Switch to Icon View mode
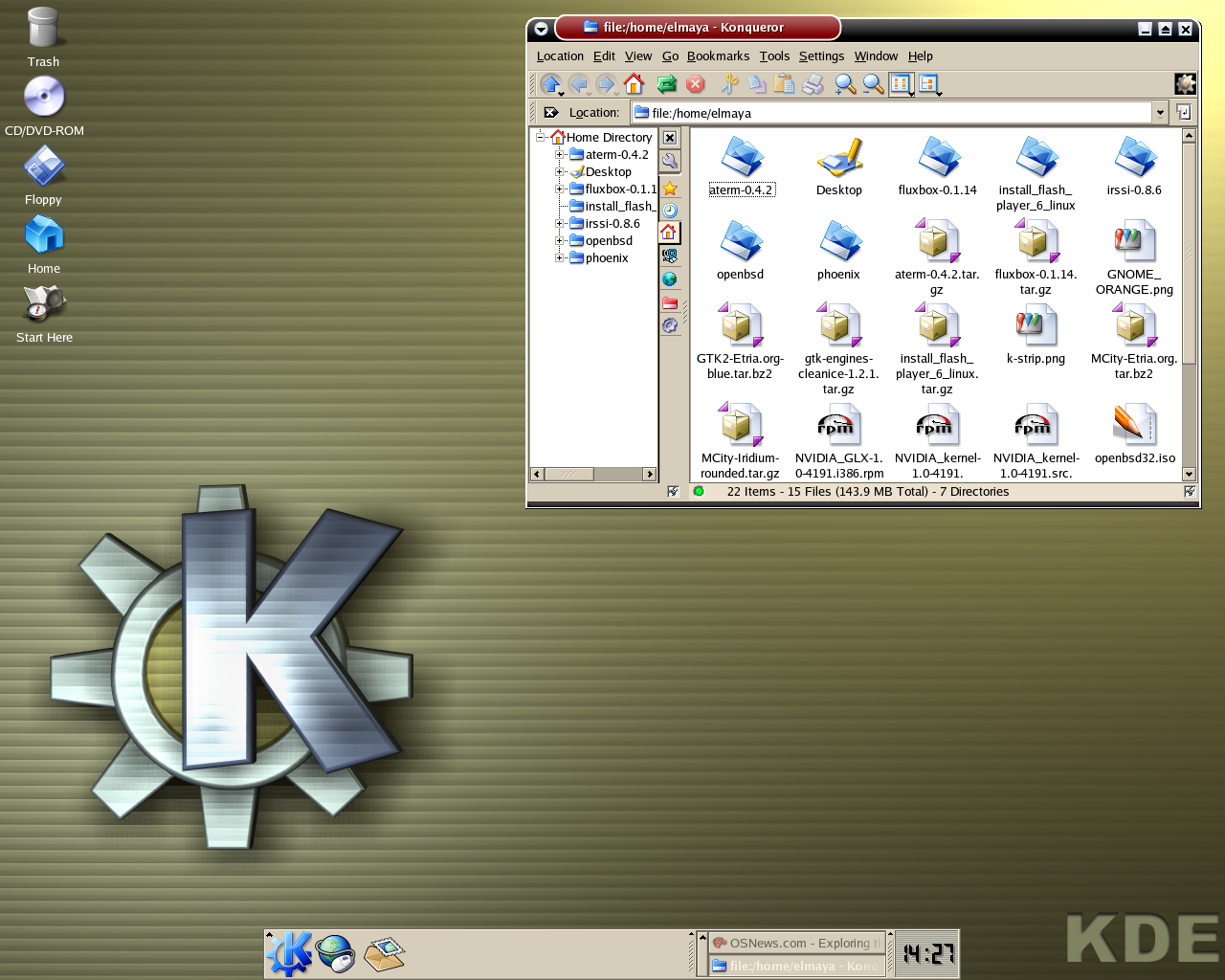This screenshot has height=980, width=1225. tap(902, 84)
